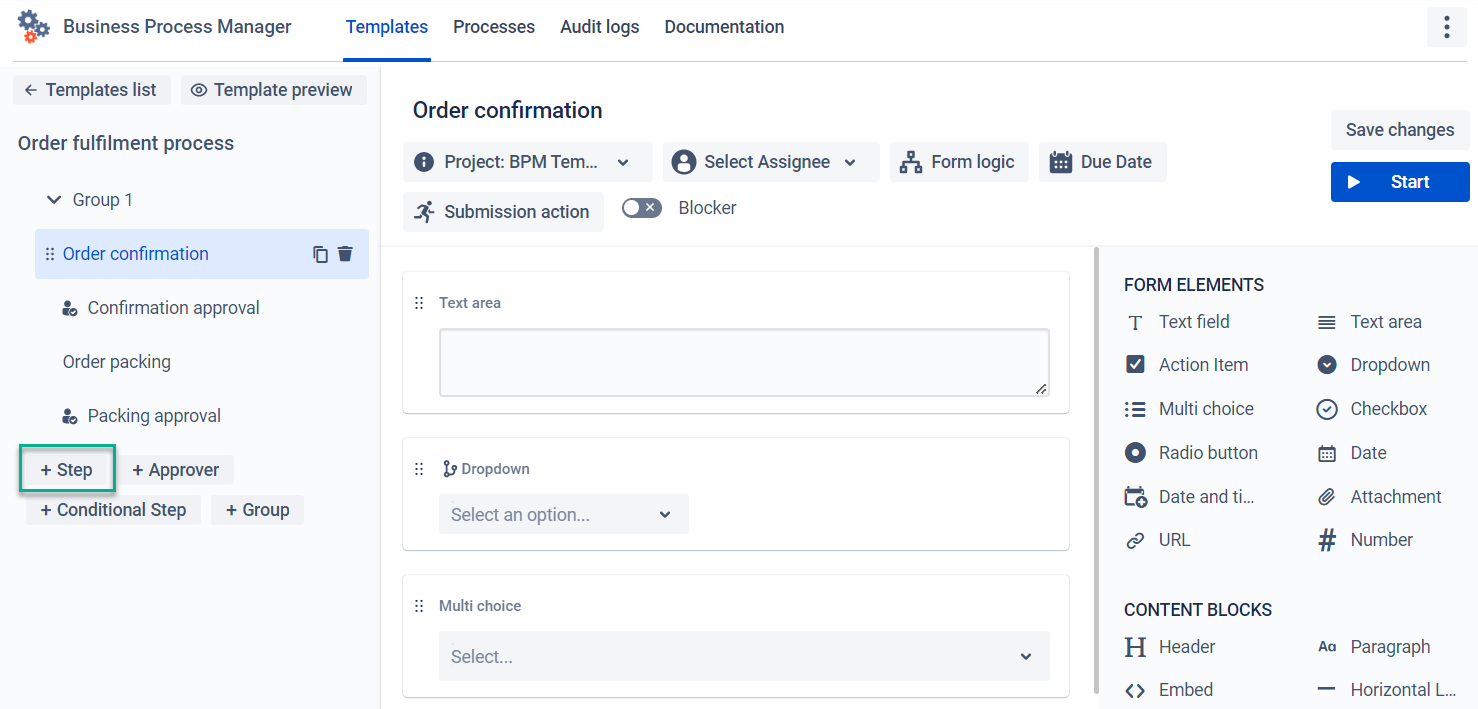
Task: Duplicate the Order confirmation step
Action: 320,254
